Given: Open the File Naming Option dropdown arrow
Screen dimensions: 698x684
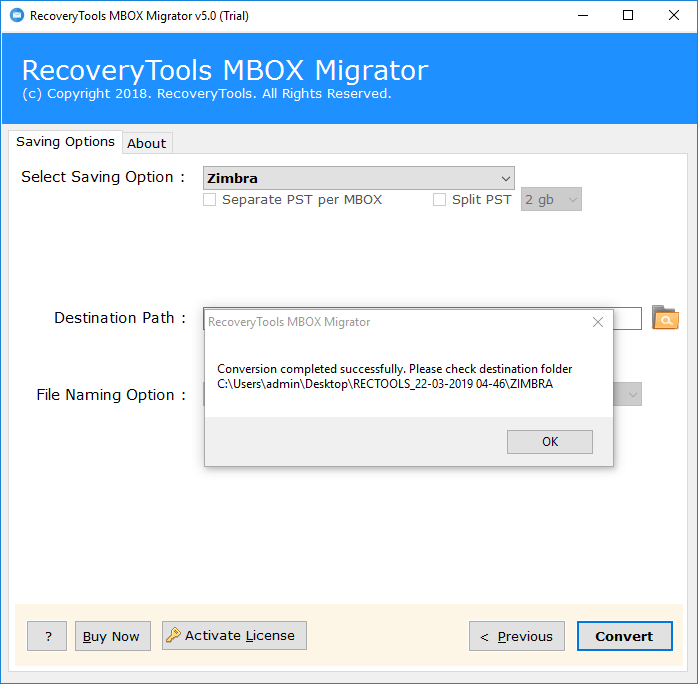Looking at the screenshot, I should point(633,394).
